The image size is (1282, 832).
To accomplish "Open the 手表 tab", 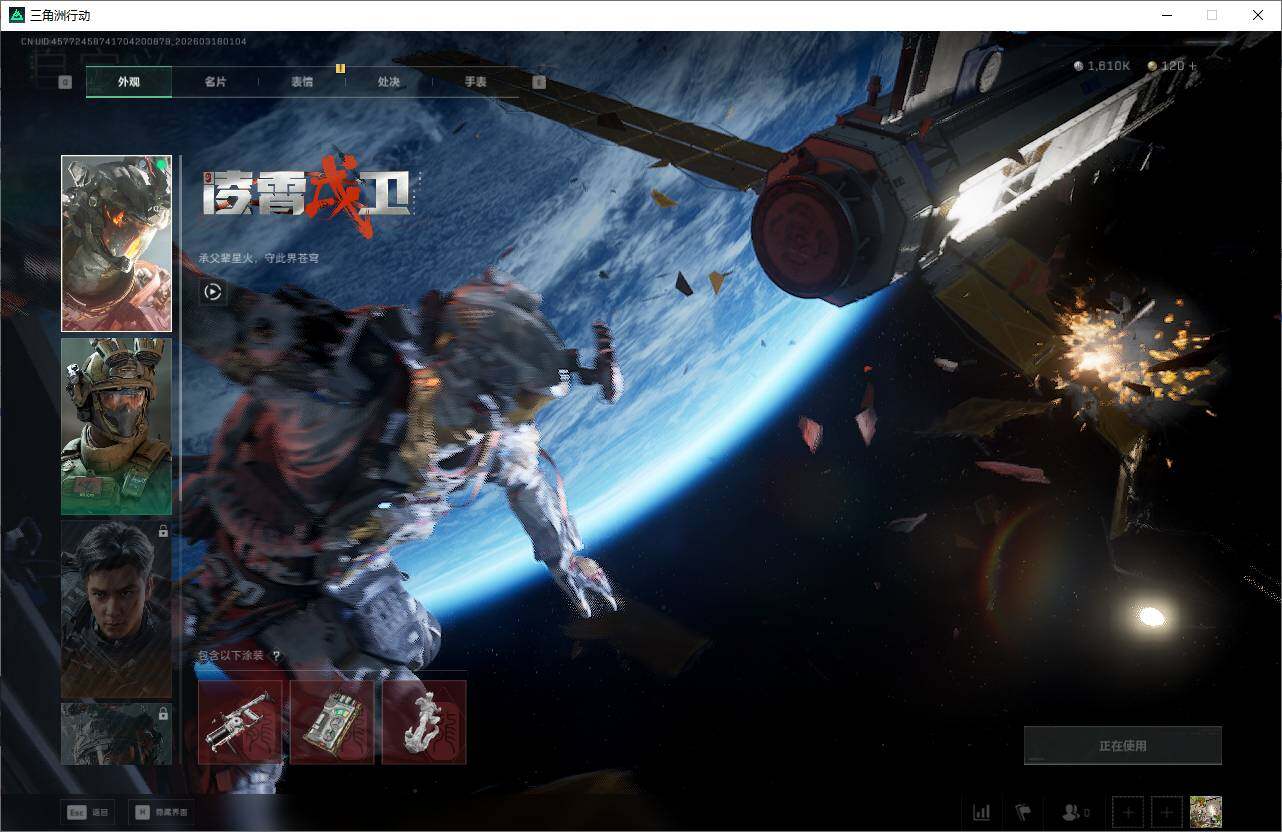I will click(x=474, y=82).
